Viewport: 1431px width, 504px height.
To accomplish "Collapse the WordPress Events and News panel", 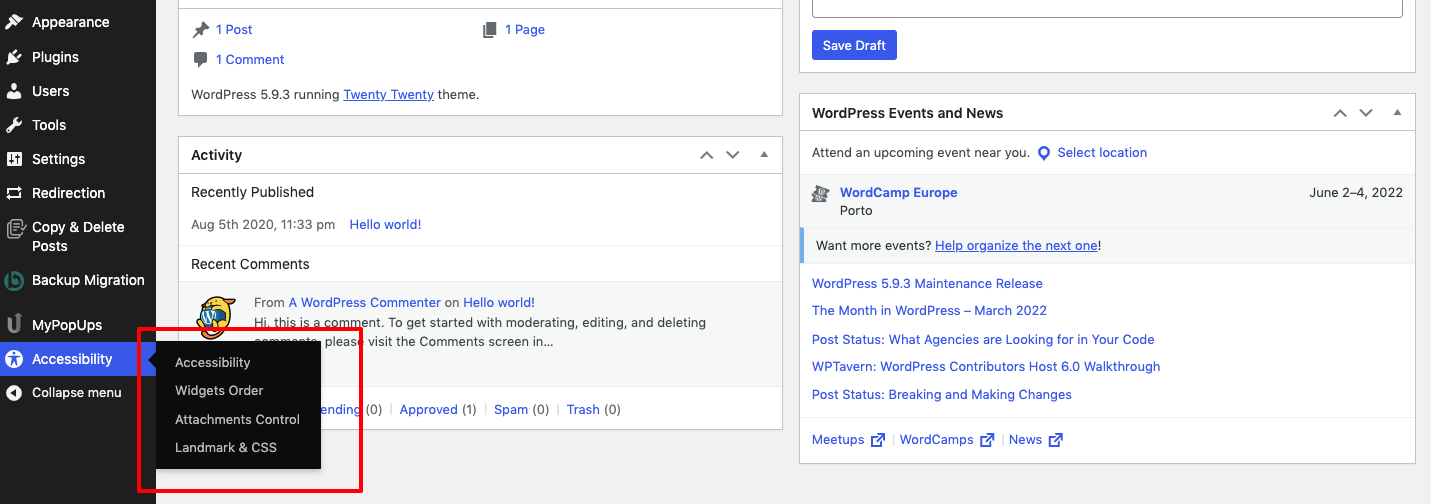I will [x=1398, y=113].
